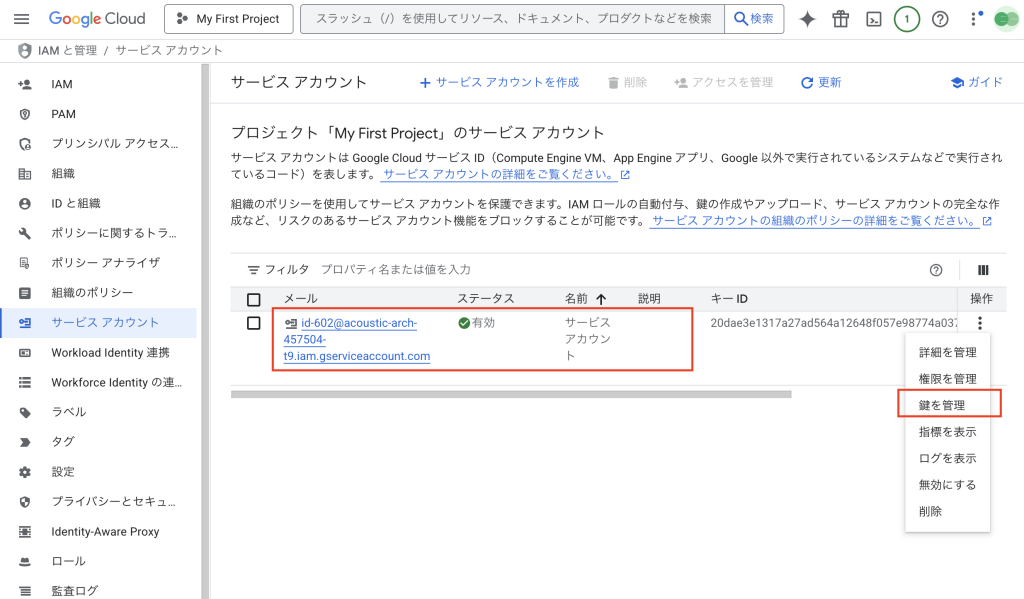The image size is (1024, 599).
Task: Select 権限を管理 from actions menu
Action: click(948, 379)
